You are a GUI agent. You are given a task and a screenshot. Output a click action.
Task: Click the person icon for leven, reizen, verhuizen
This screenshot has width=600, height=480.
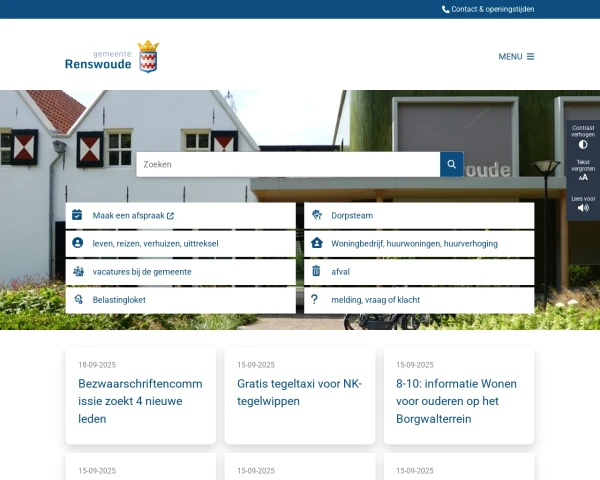pyautogui.click(x=77, y=243)
